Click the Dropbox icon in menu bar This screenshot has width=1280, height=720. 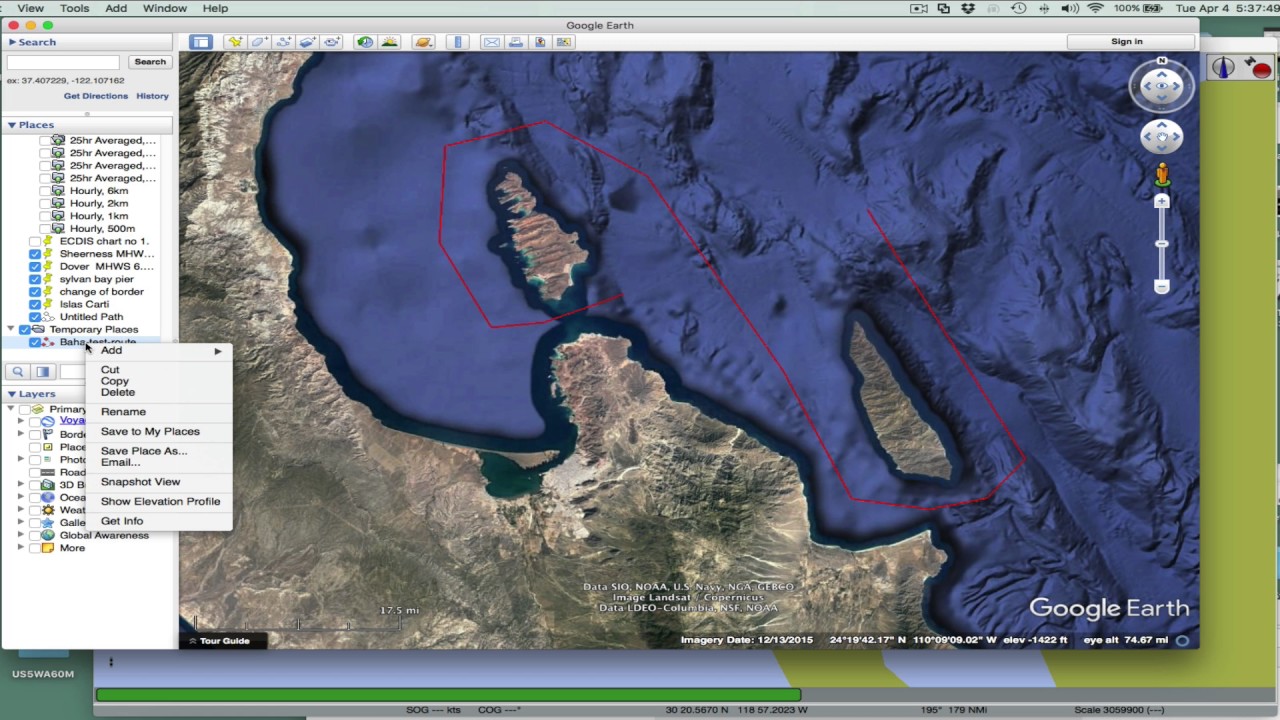pos(968,8)
